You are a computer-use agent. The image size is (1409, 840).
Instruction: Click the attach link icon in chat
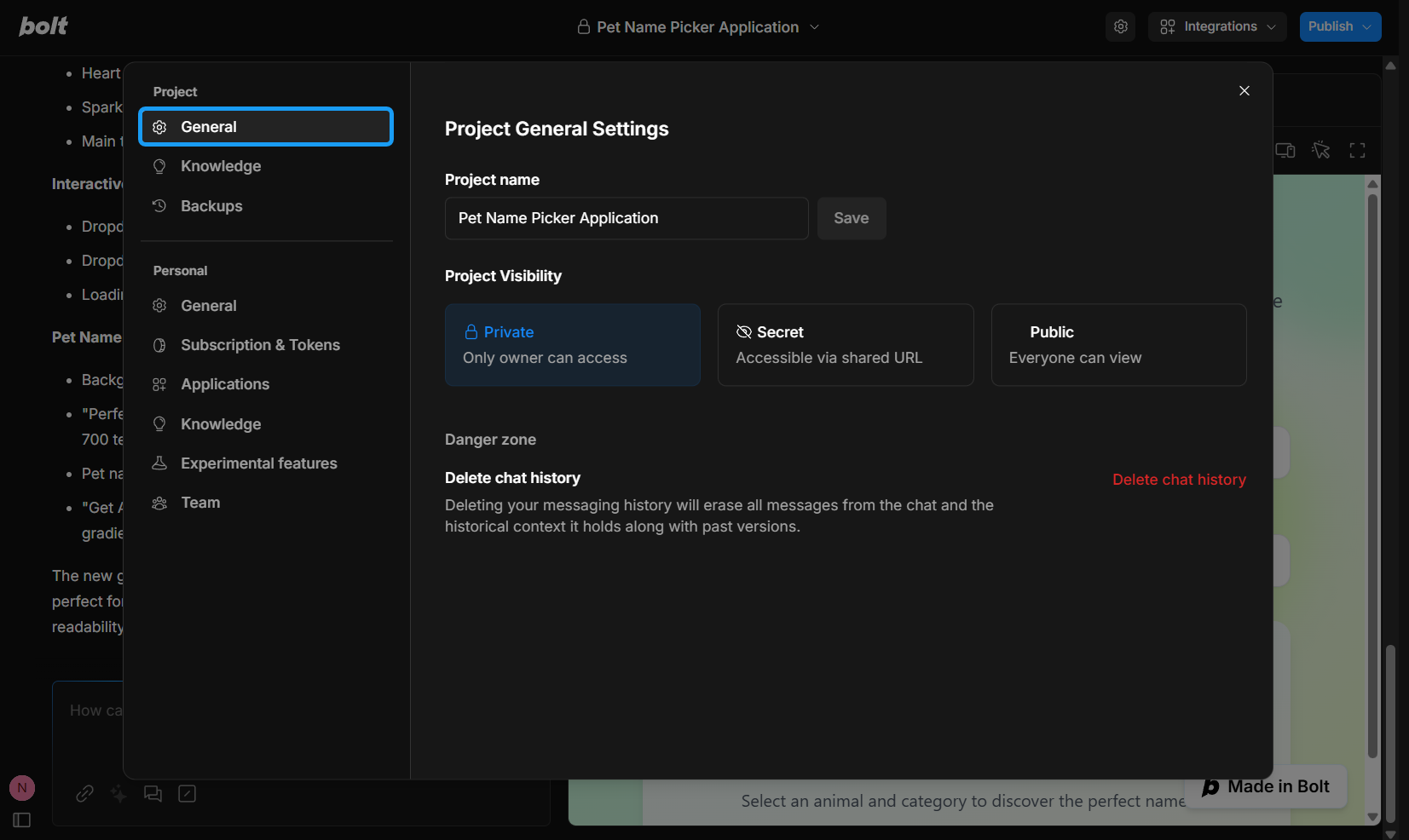[x=84, y=794]
